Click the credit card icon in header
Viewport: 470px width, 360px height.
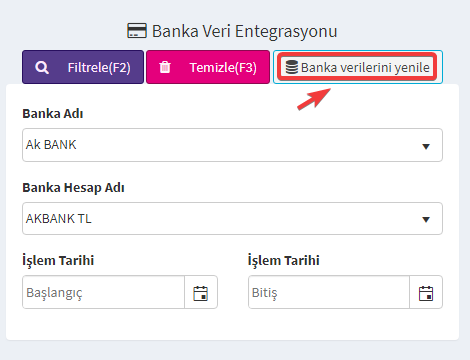coord(137,31)
